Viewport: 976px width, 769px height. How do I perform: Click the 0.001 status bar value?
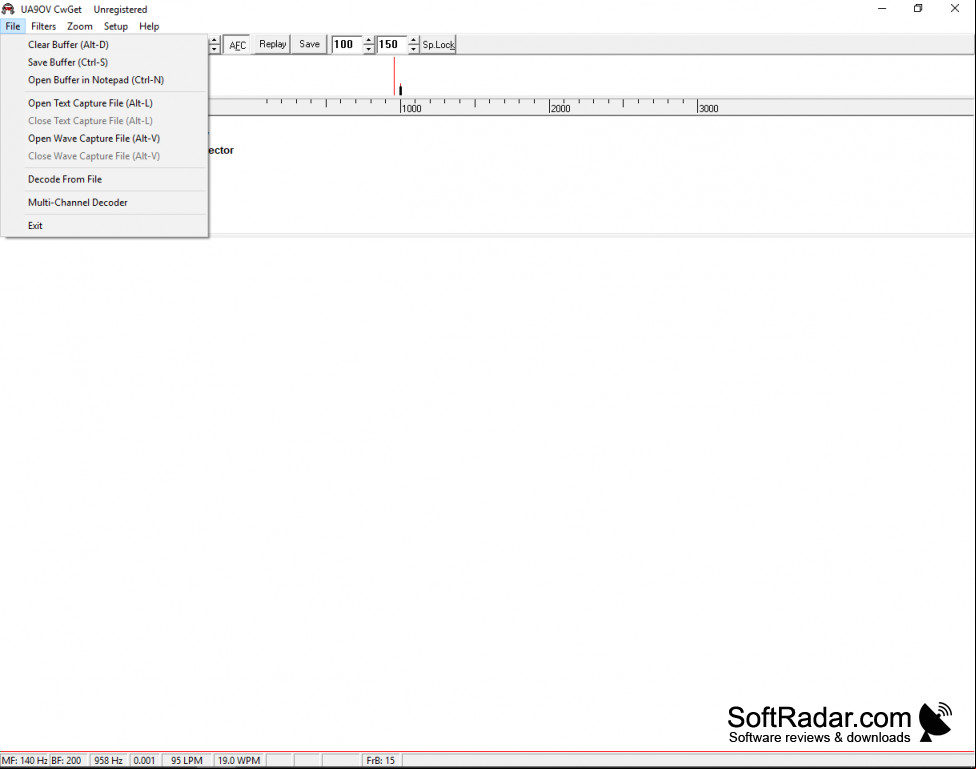pyautogui.click(x=144, y=760)
